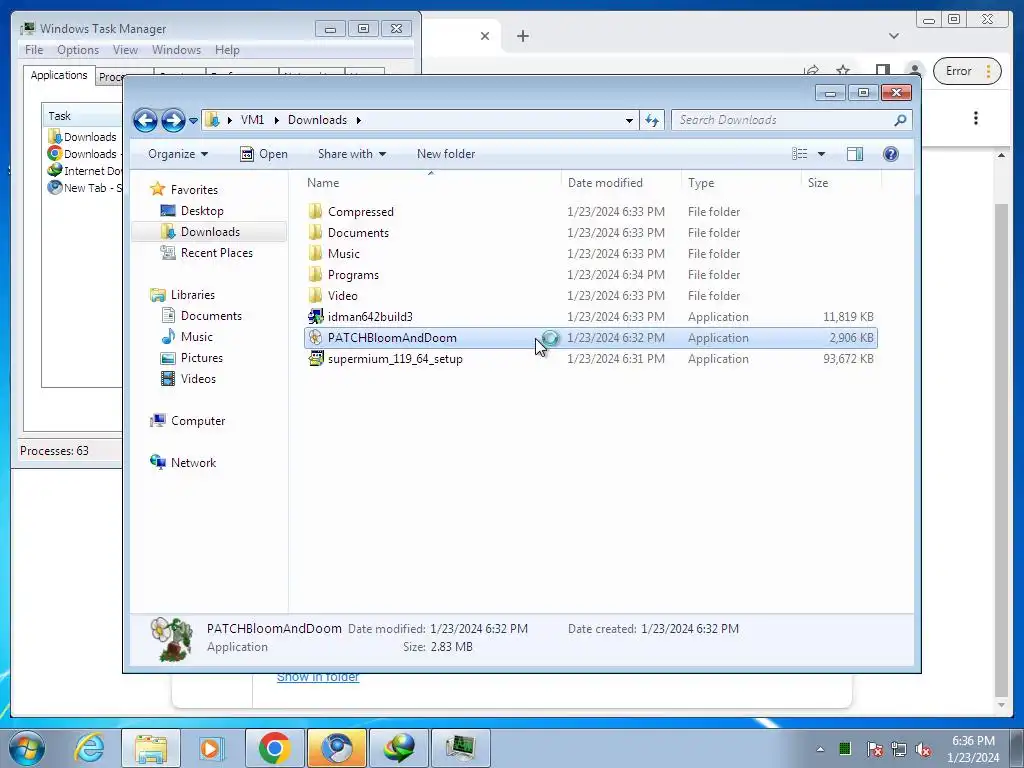Open the Windows Start button

[27, 748]
